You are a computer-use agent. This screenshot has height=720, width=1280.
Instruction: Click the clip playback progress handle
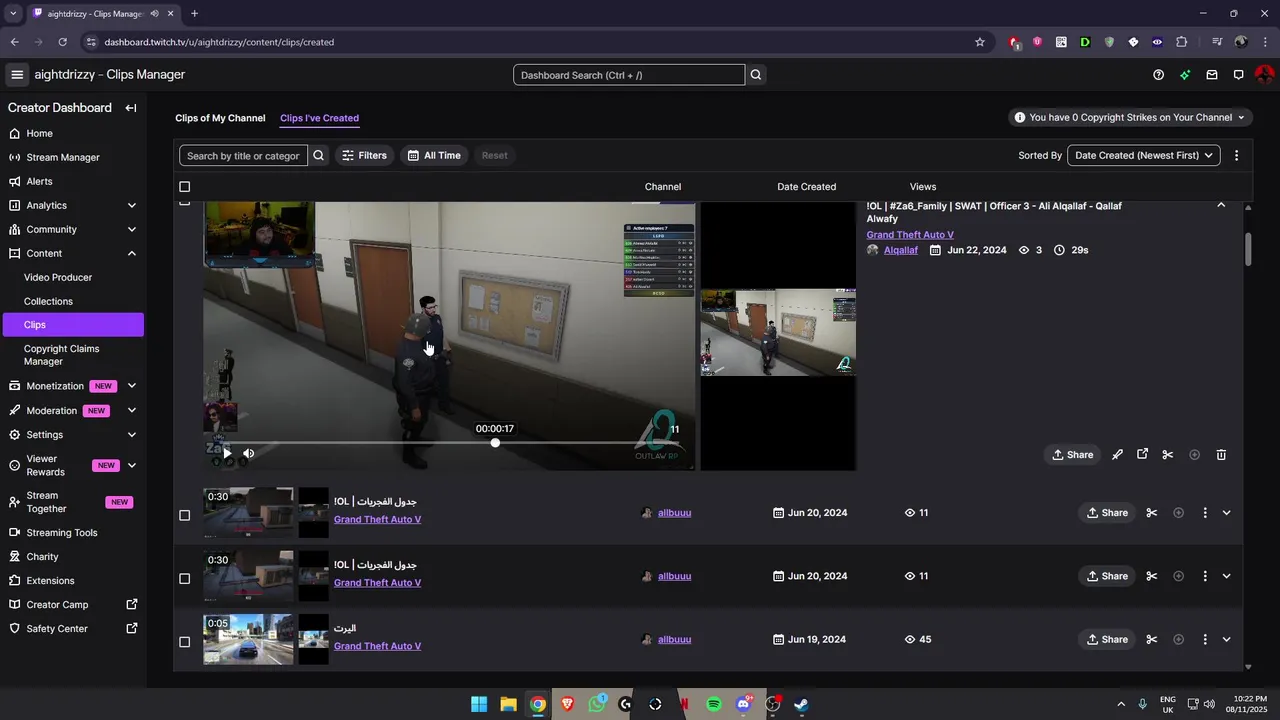(x=495, y=443)
